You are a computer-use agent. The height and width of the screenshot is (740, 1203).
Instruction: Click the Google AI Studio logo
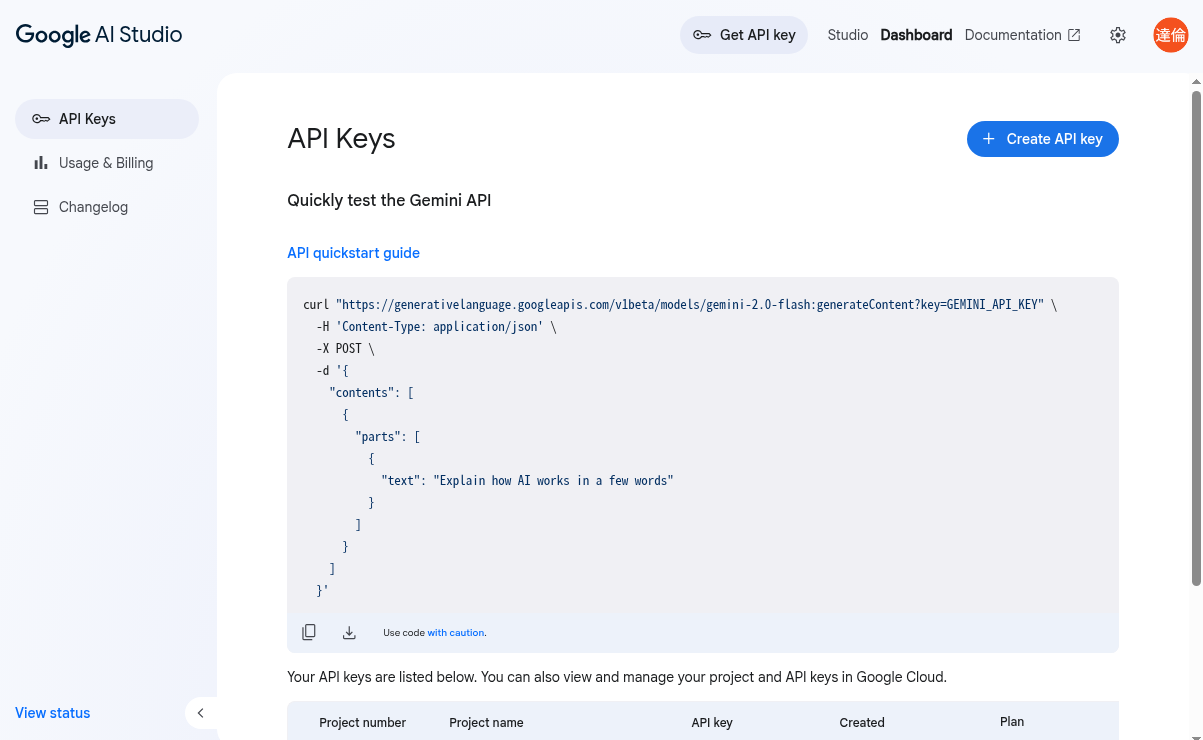(99, 35)
